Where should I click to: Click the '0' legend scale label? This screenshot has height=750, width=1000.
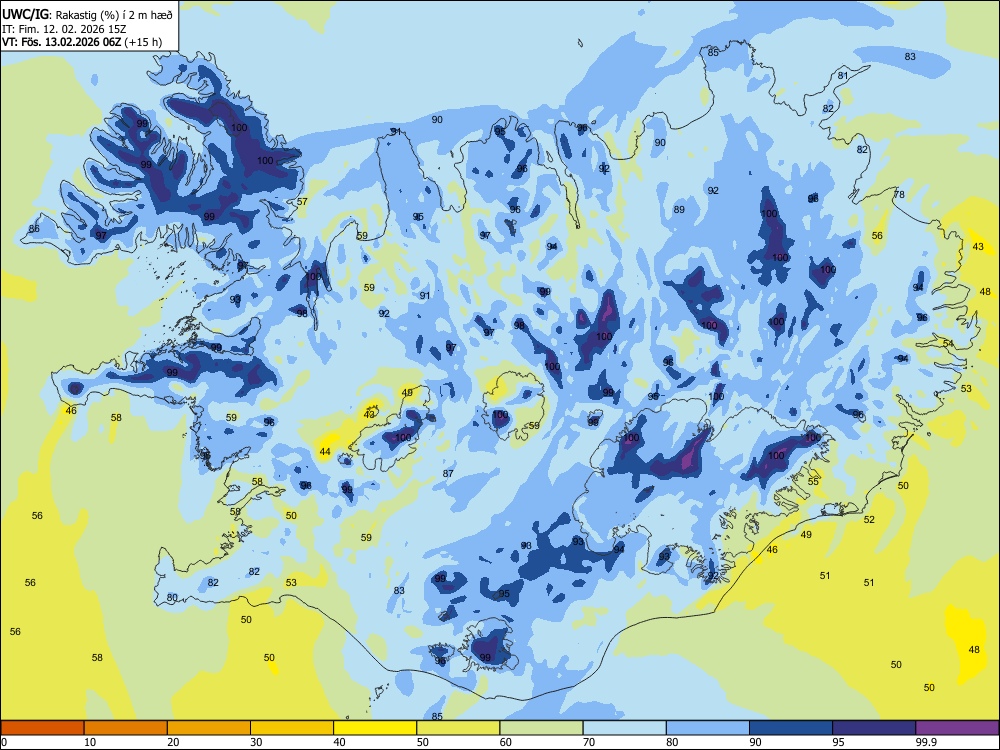pos(4,742)
